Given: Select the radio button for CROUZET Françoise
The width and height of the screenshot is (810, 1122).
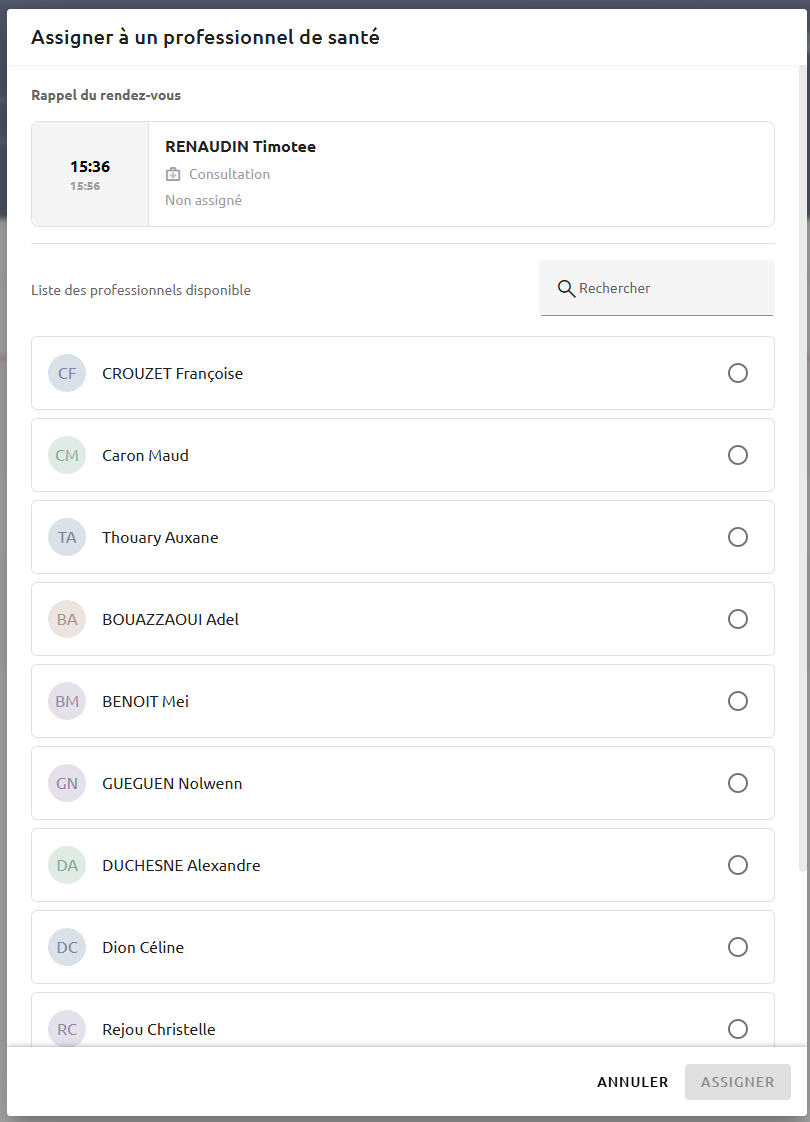Looking at the screenshot, I should (738, 374).
